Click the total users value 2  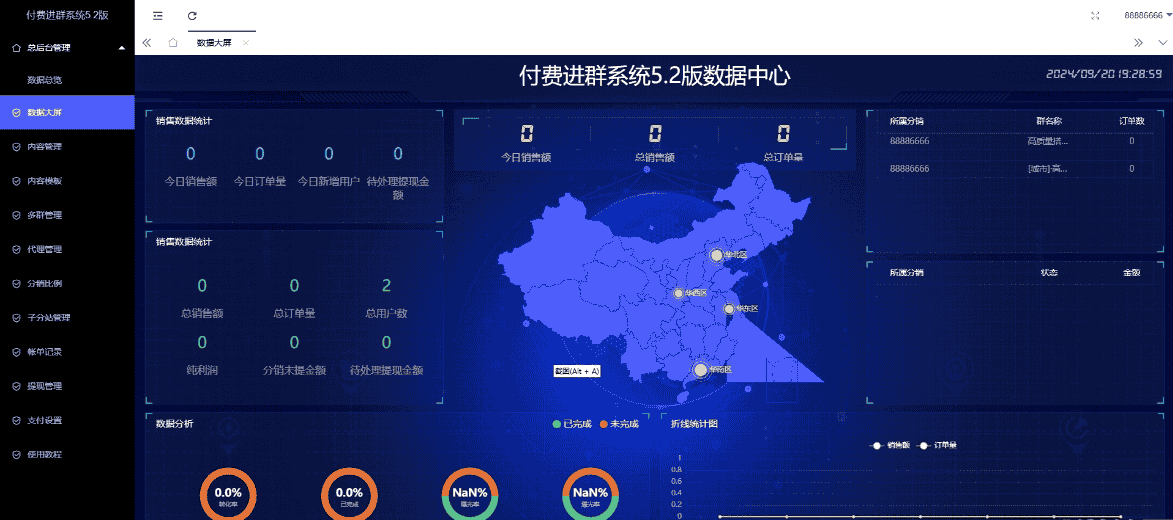[x=387, y=285]
